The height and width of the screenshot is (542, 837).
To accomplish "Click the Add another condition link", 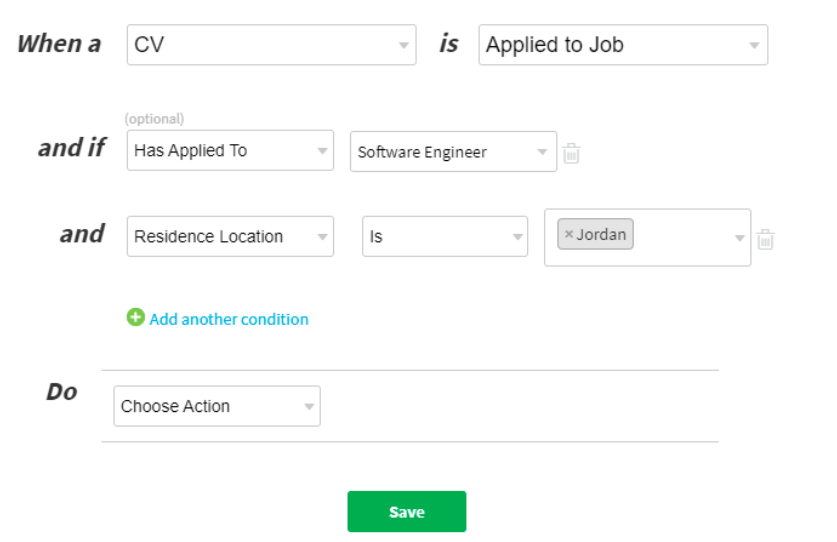I will 229,319.
